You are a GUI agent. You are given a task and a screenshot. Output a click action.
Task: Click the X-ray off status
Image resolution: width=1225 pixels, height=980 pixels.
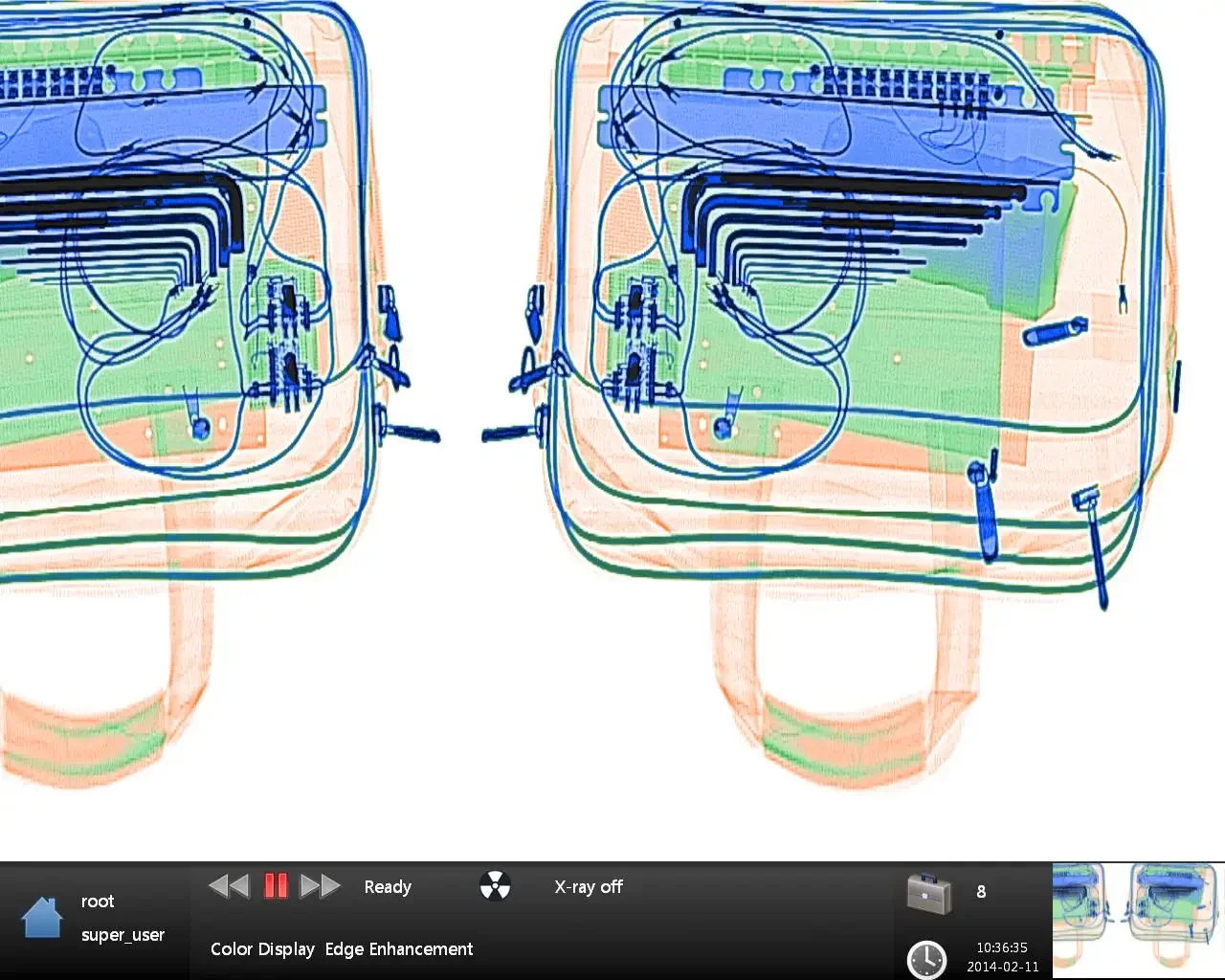click(x=589, y=887)
